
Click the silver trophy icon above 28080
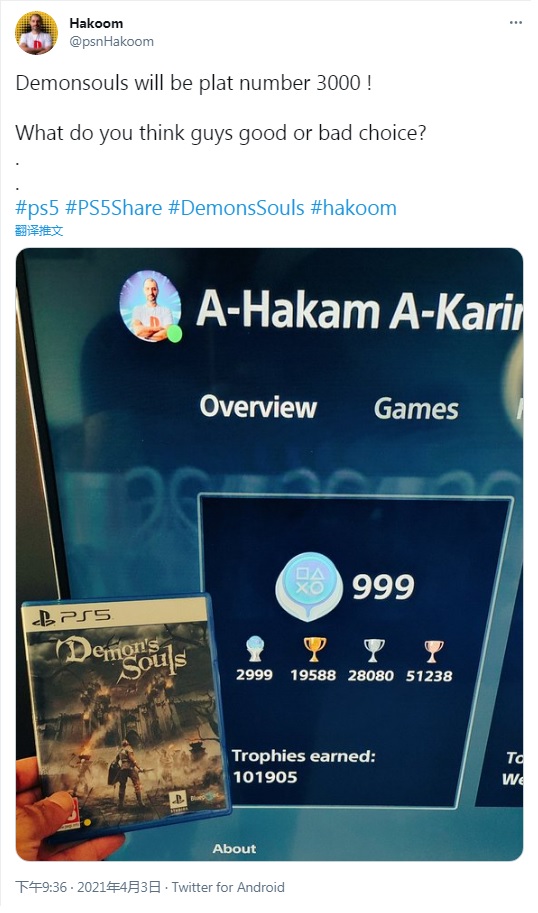coord(373,650)
